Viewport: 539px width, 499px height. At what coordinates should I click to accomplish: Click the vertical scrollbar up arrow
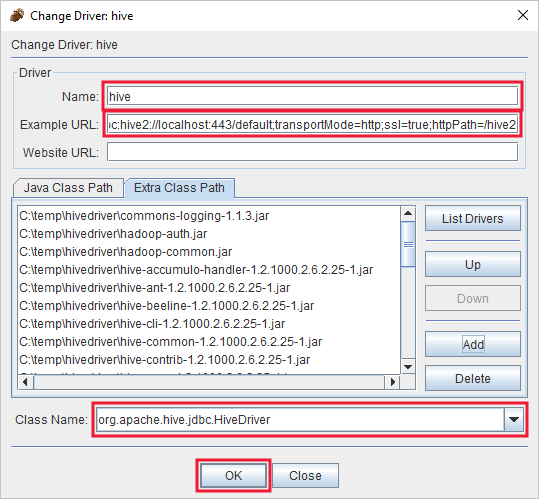pos(408,213)
